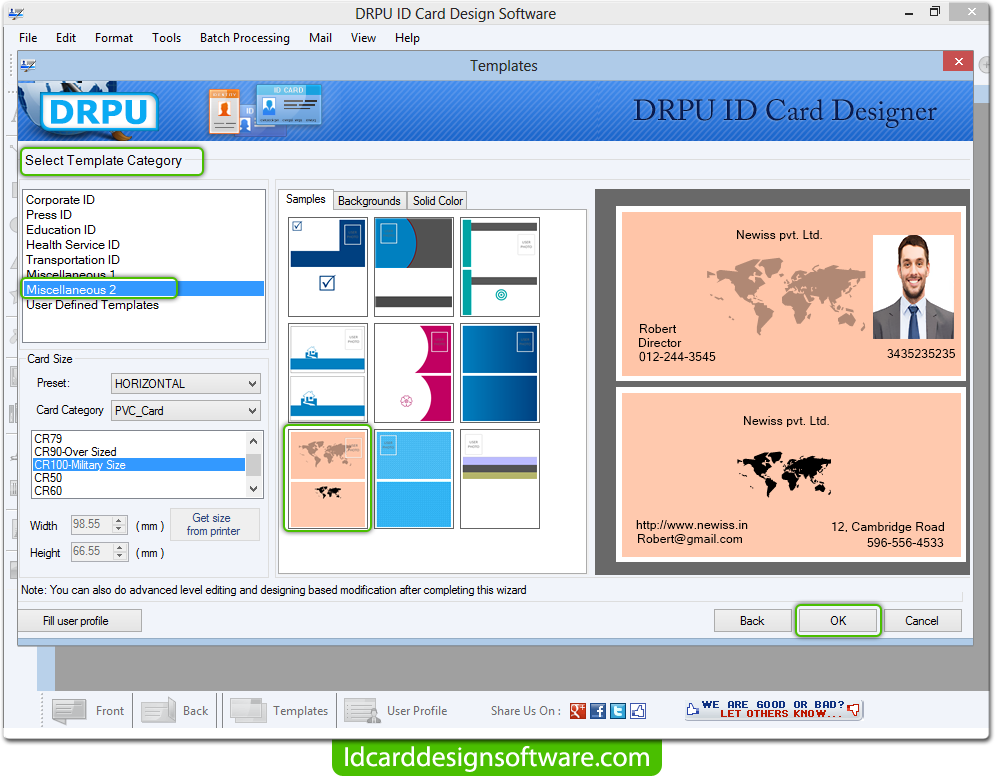995x776 pixels.
Task: Click the Width value field
Action: (x=91, y=524)
